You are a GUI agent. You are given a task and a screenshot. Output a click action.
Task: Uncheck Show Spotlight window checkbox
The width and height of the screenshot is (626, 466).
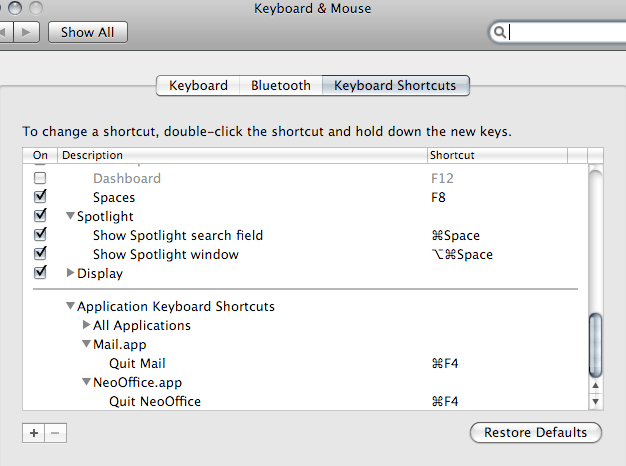(x=40, y=254)
